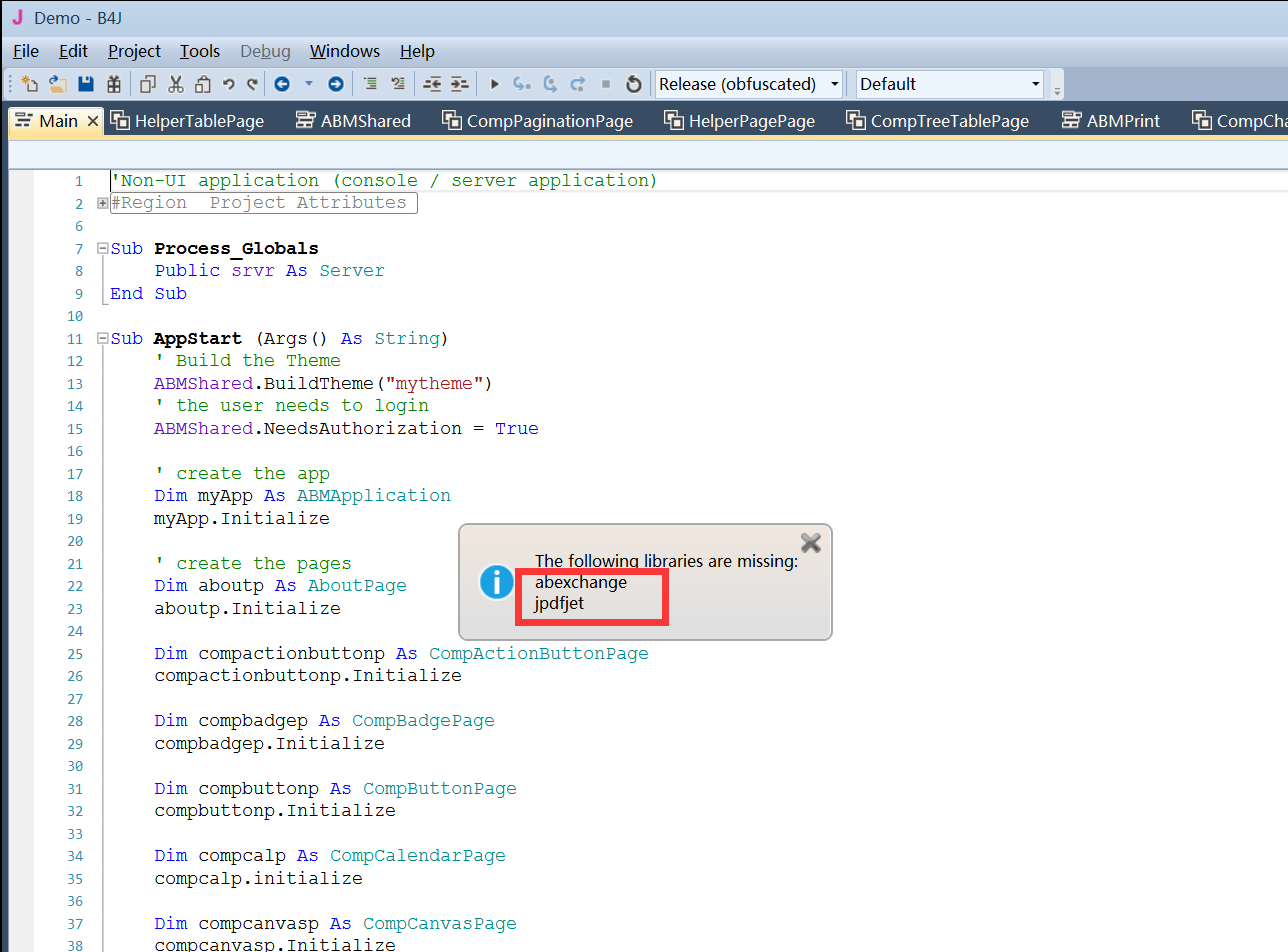Switch to the HelperPagePage tab
The height and width of the screenshot is (952, 1288).
point(740,121)
